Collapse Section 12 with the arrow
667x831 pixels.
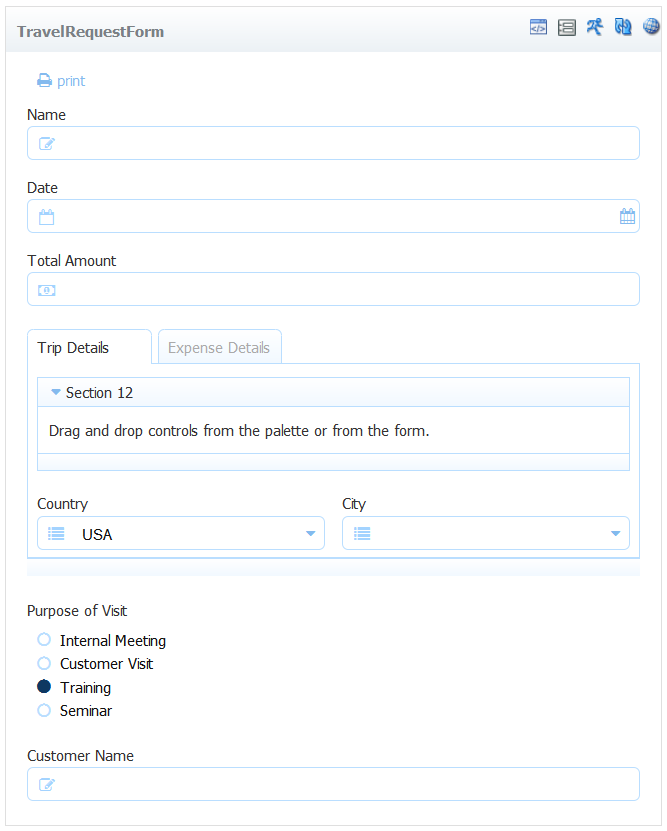pyautogui.click(x=56, y=392)
